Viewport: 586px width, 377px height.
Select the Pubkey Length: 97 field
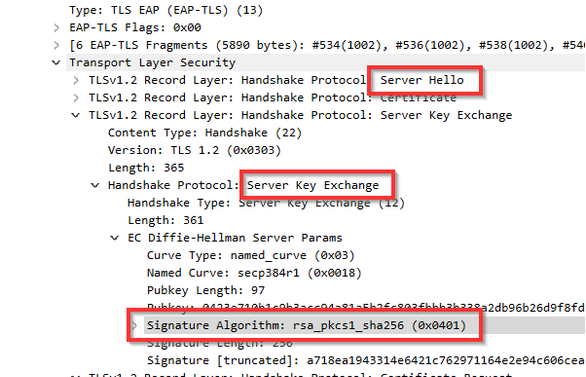(206, 291)
